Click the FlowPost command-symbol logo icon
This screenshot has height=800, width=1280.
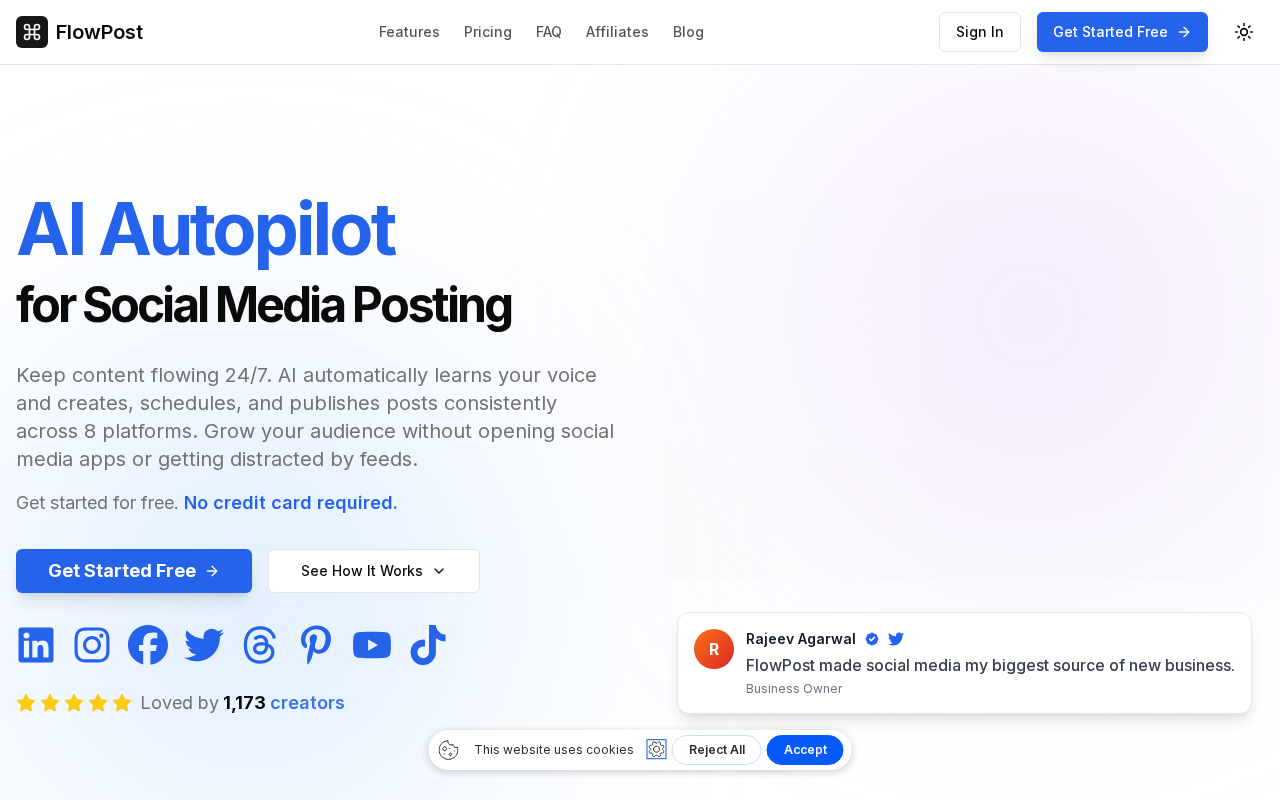tap(32, 32)
